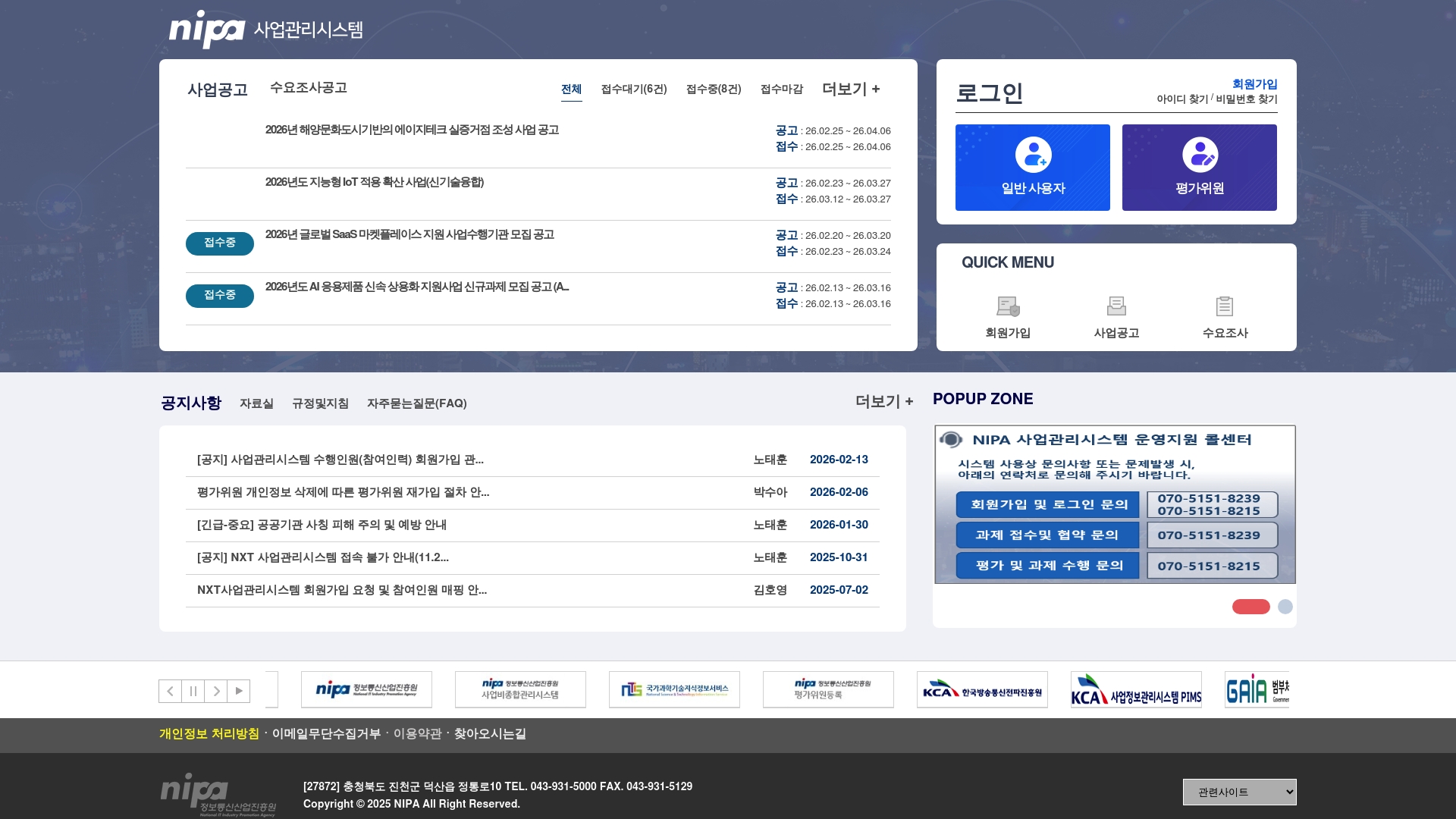Select the red popup zone indicator dot
The width and height of the screenshot is (1456, 819).
pos(1250,607)
